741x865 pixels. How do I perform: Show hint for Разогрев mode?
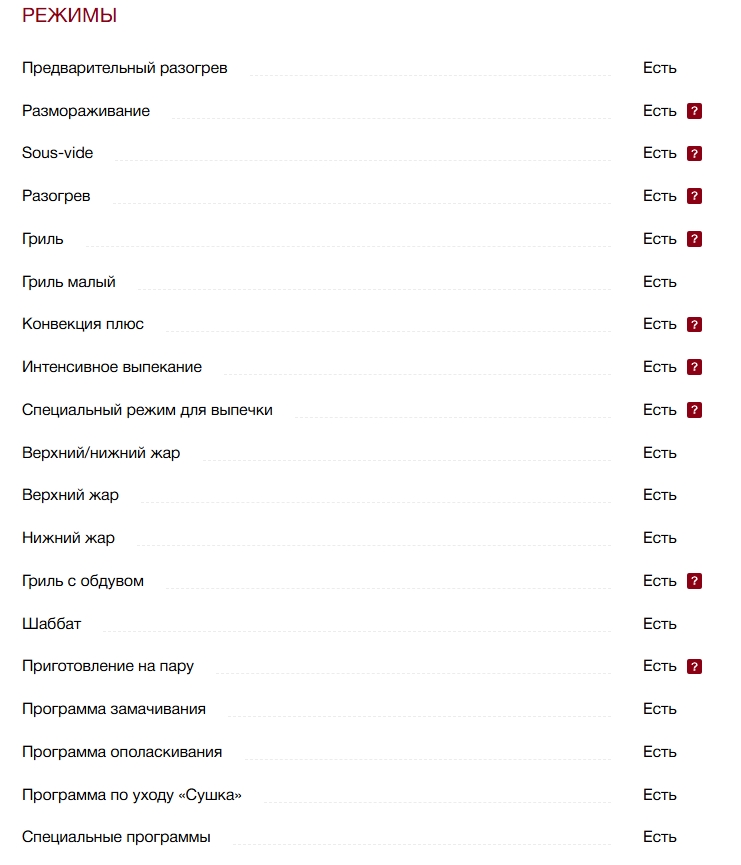coord(694,196)
